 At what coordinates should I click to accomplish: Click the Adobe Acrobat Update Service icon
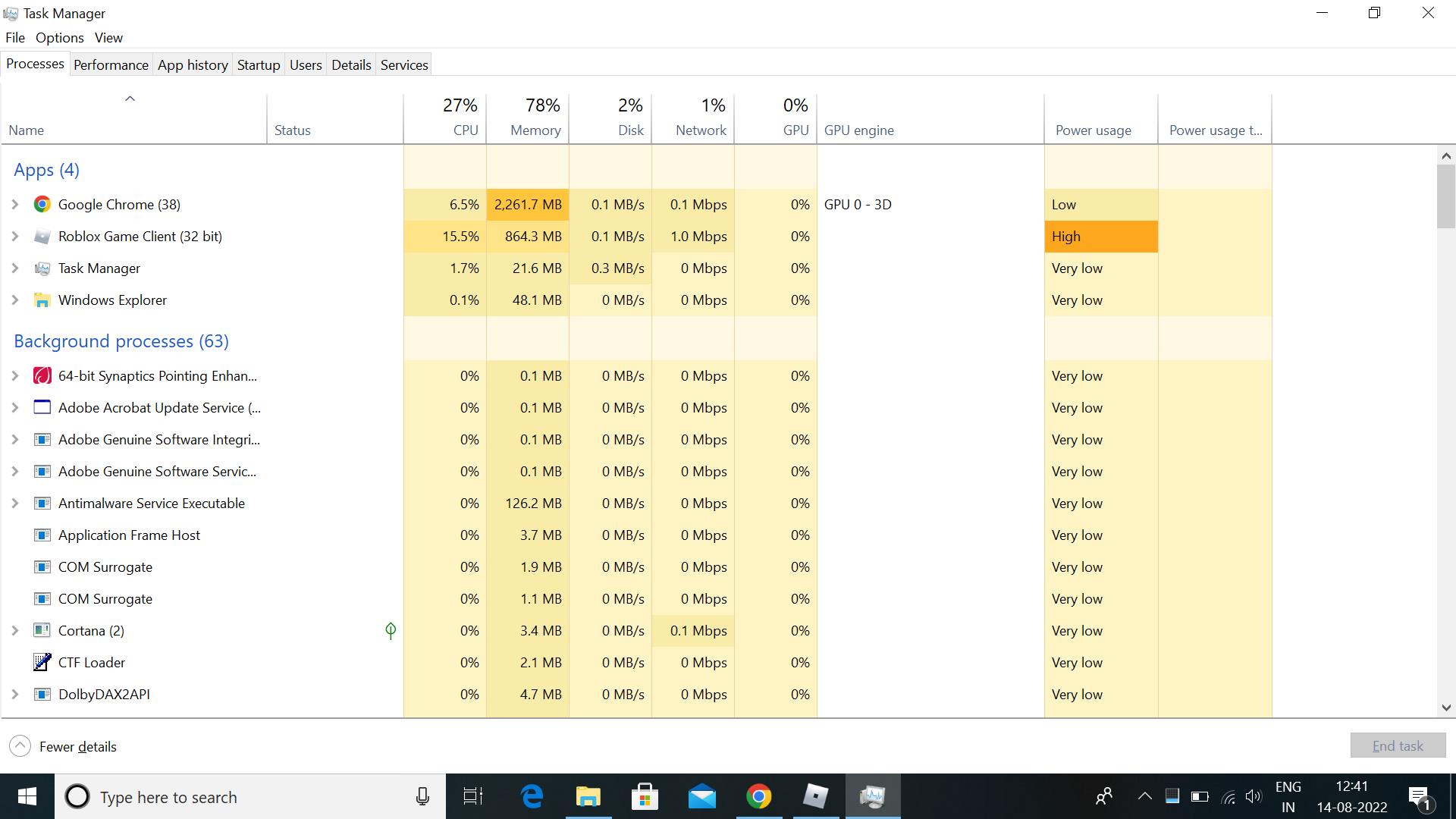tap(42, 408)
